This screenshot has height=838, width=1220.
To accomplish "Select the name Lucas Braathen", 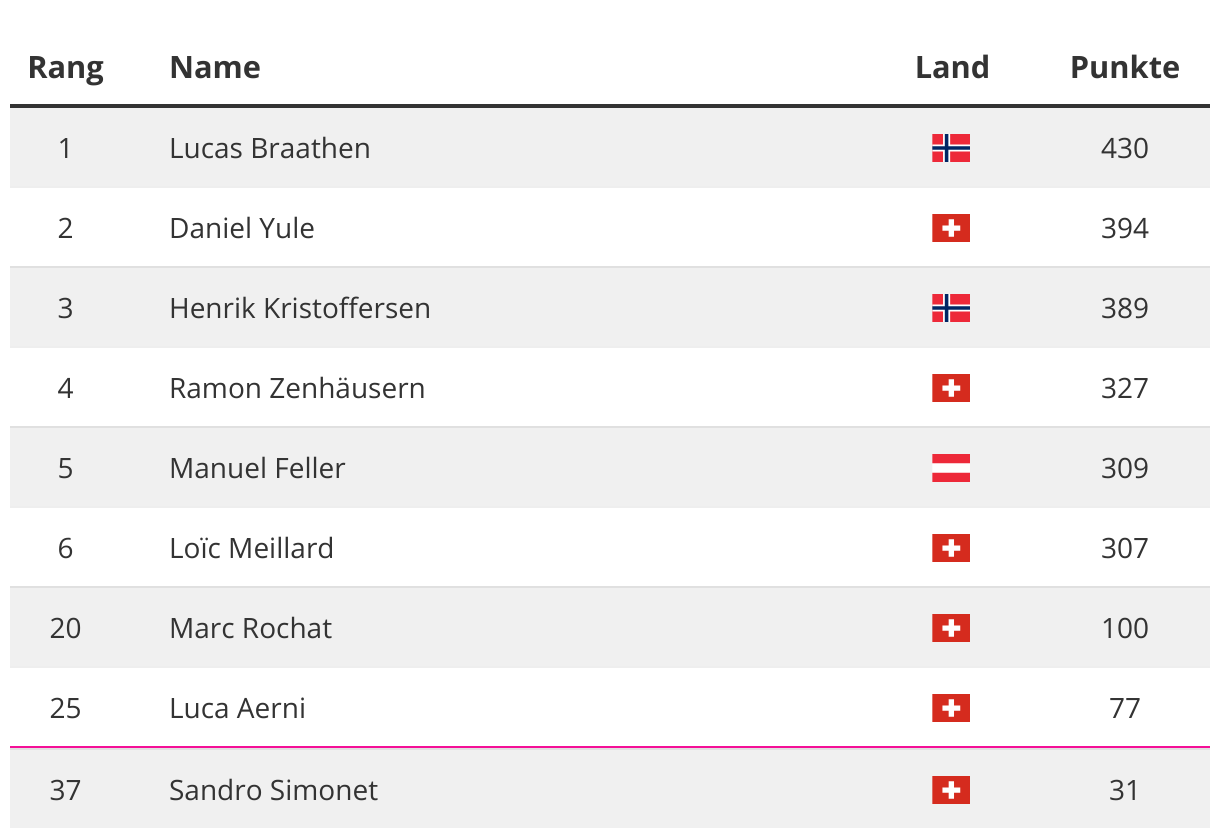I will click(270, 148).
